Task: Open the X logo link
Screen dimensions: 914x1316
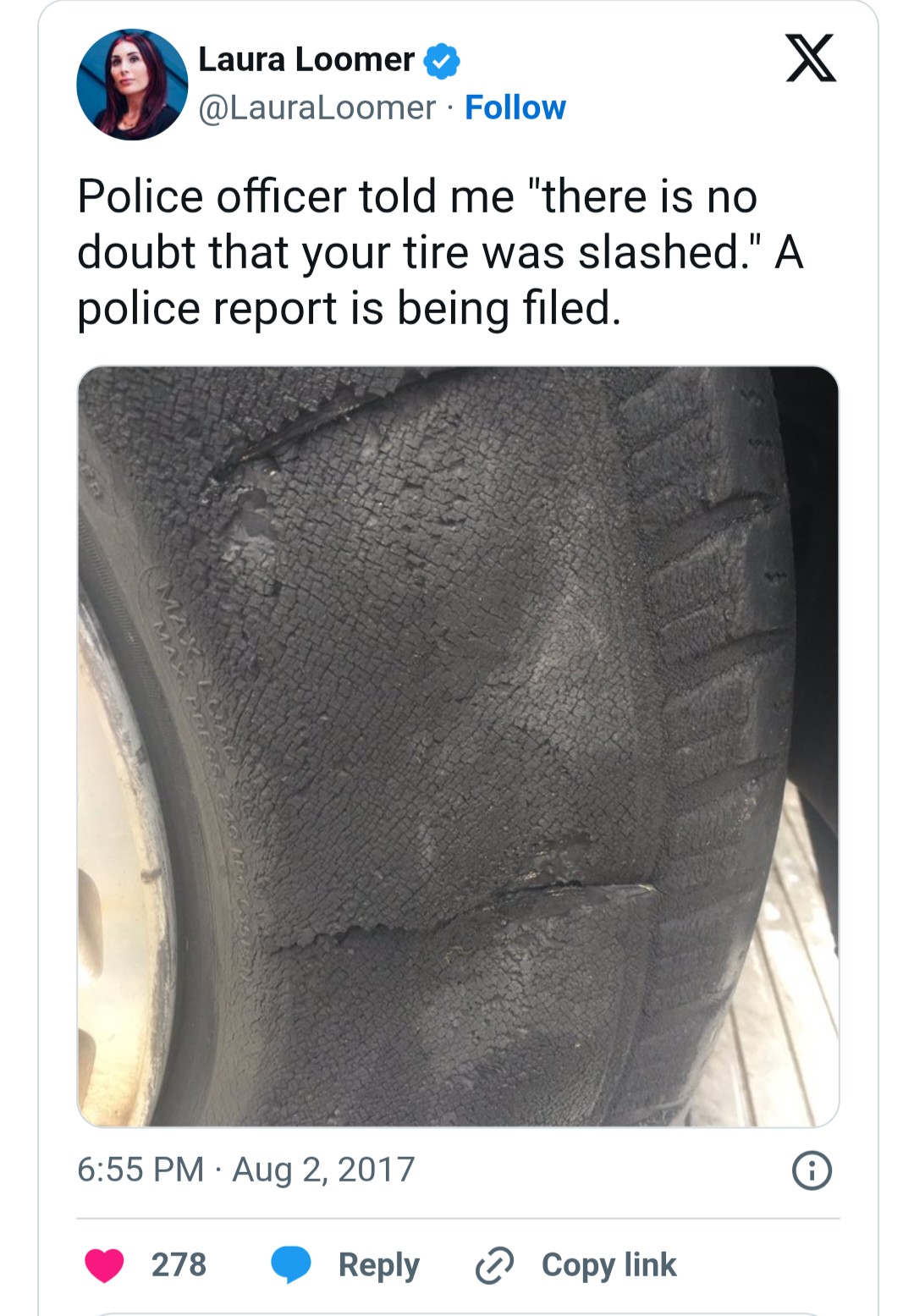Action: 811,58
